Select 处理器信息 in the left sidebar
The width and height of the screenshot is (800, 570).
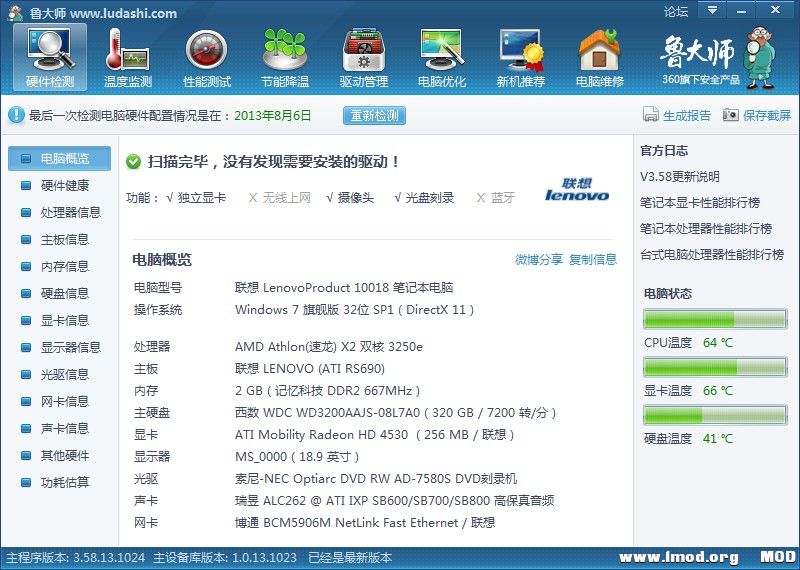[x=70, y=213]
